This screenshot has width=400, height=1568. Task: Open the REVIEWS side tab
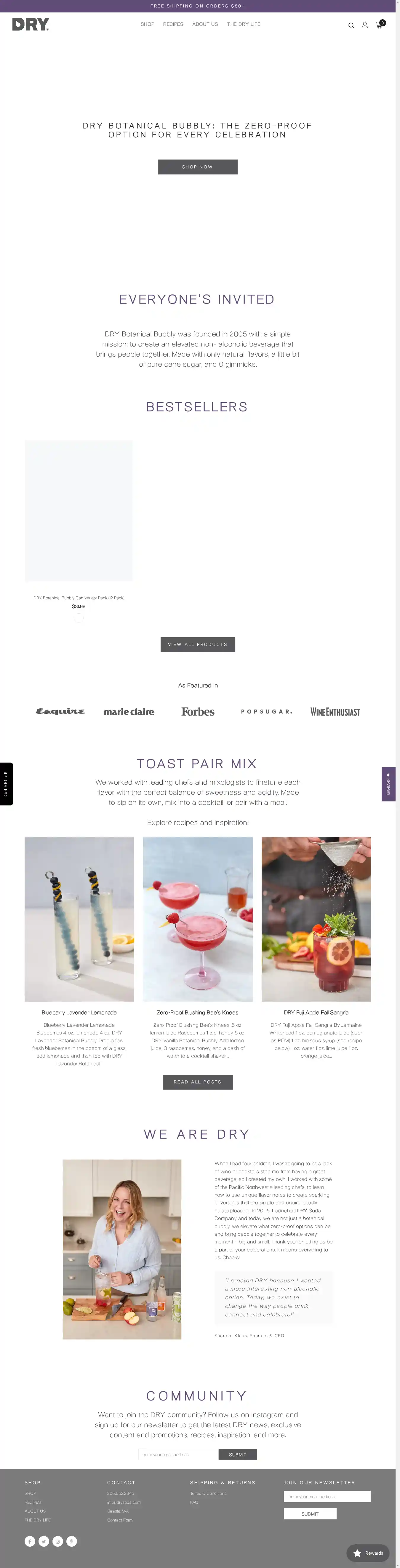click(388, 783)
